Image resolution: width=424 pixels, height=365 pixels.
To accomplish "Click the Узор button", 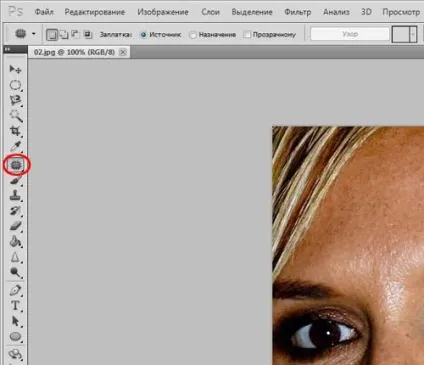I will click(x=350, y=34).
